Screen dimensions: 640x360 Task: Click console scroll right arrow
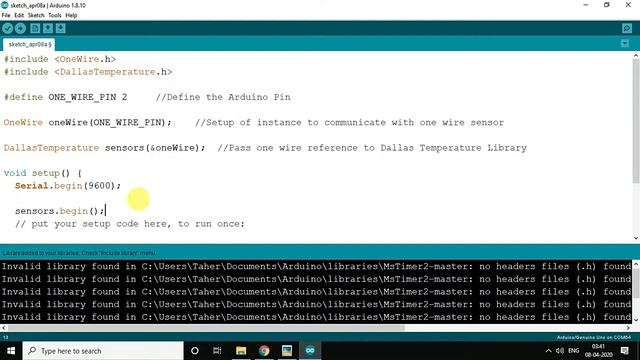click(x=628, y=328)
